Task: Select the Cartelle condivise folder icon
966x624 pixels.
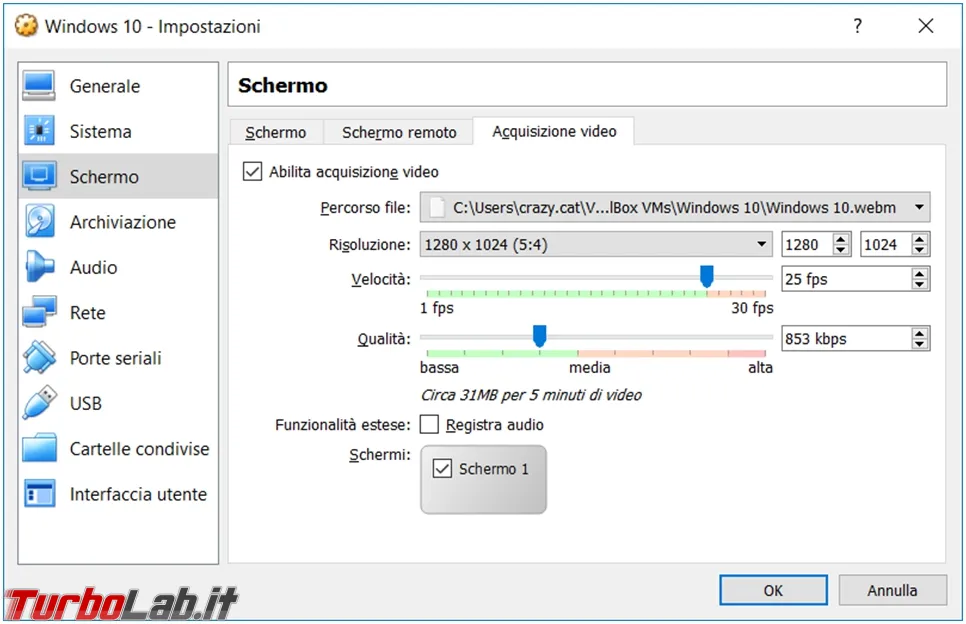Action: pos(39,448)
